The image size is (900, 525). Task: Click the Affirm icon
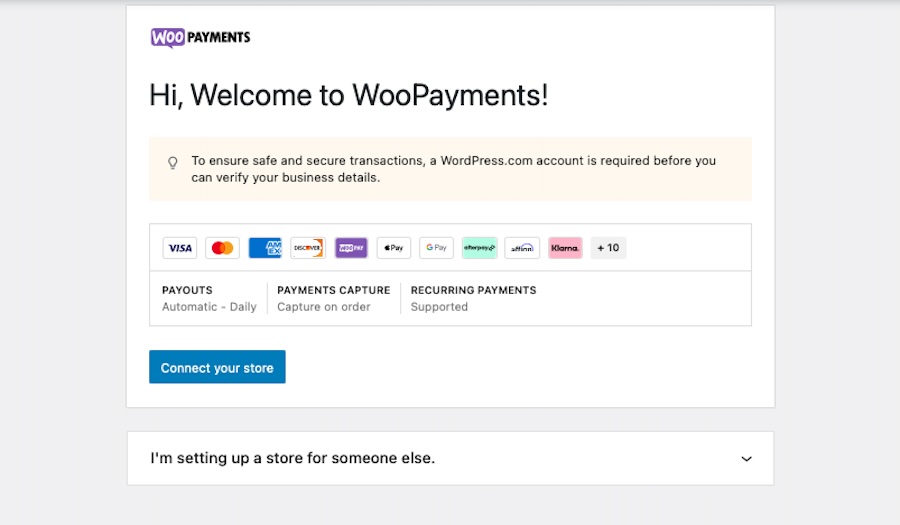pos(522,248)
